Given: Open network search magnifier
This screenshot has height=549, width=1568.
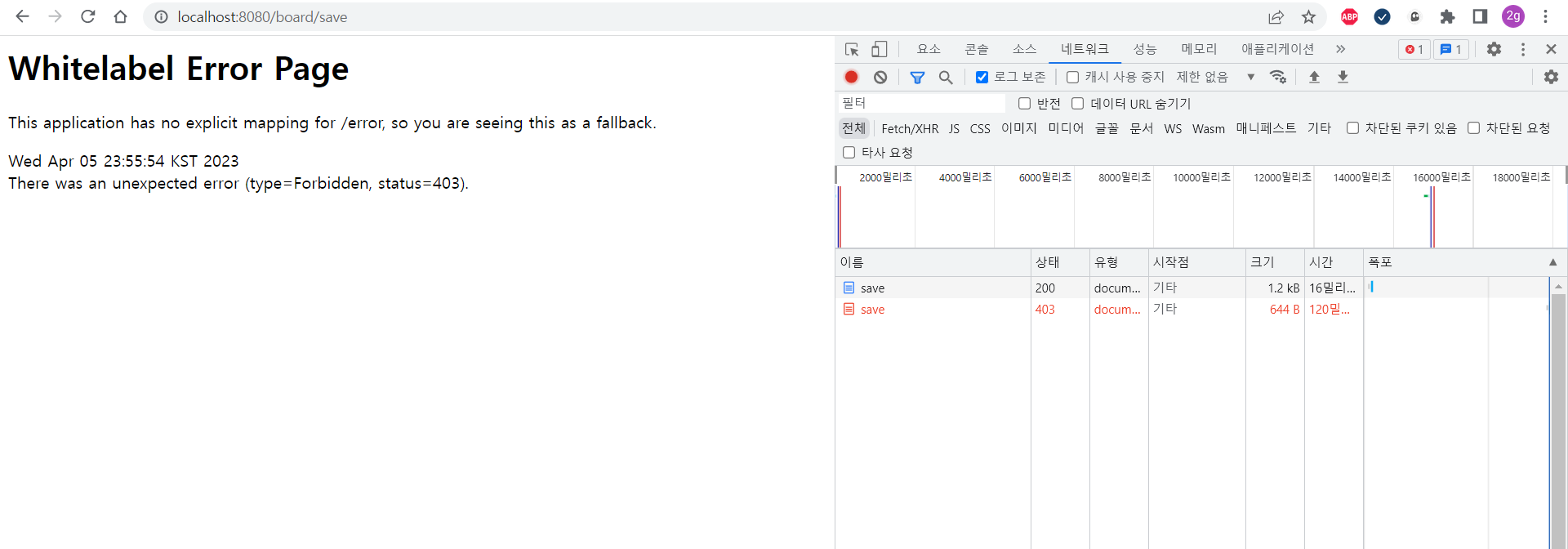Looking at the screenshot, I should point(946,77).
